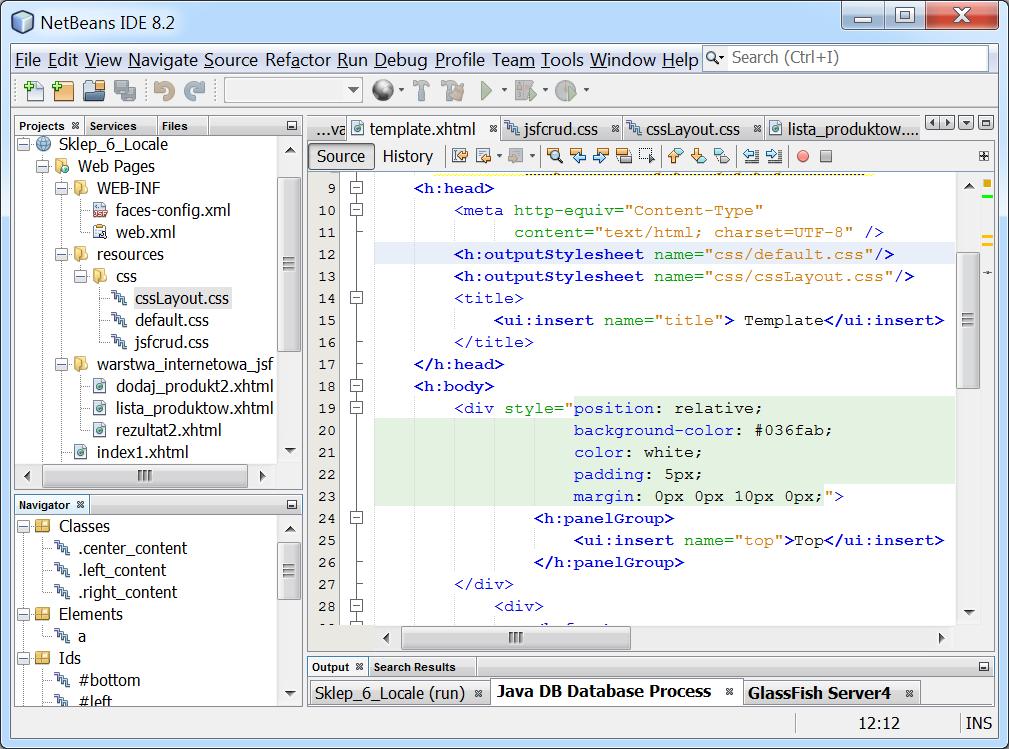Click the split editor icon above the scrollbar
This screenshot has height=749, width=1009.
point(984,156)
